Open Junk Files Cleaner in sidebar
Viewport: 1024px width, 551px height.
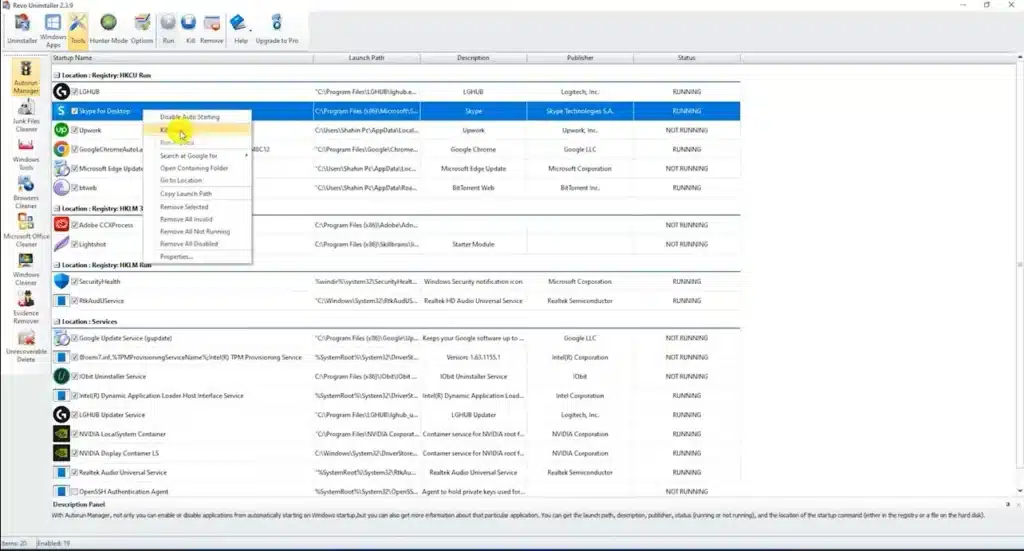point(26,116)
